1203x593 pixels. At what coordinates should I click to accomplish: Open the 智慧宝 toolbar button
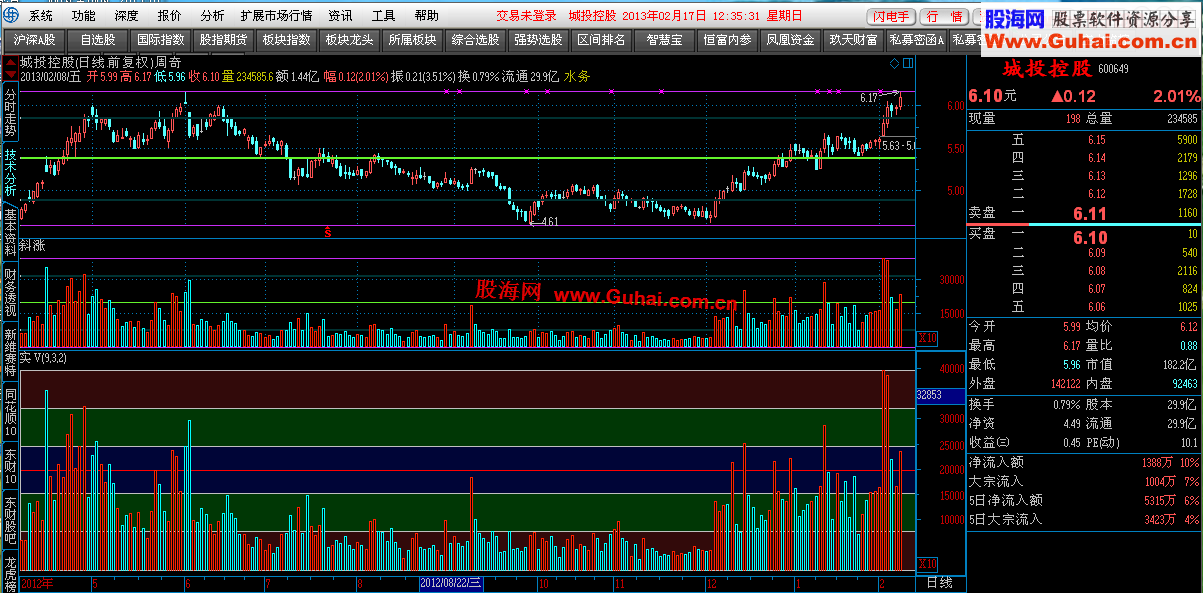664,40
